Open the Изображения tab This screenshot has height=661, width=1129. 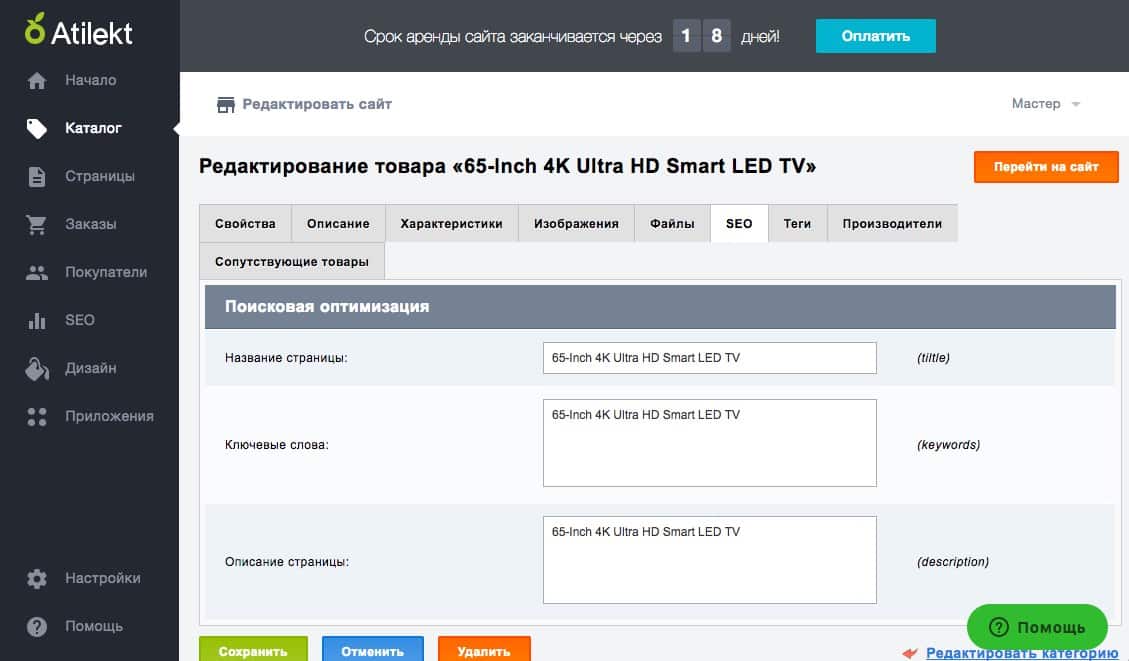tap(576, 223)
